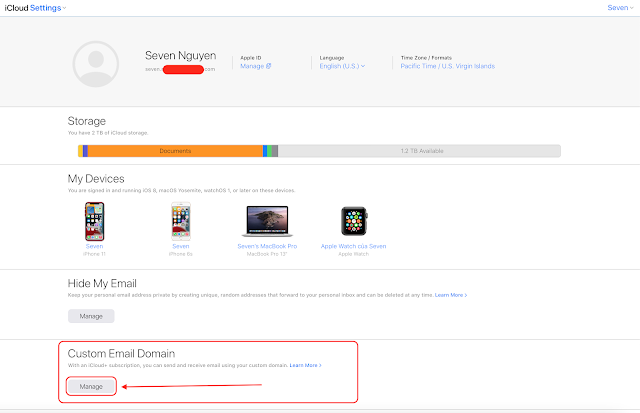The height and width of the screenshot is (413, 640).
Task: Select the Seven's MacBook Pro device icon
Action: click(267, 221)
